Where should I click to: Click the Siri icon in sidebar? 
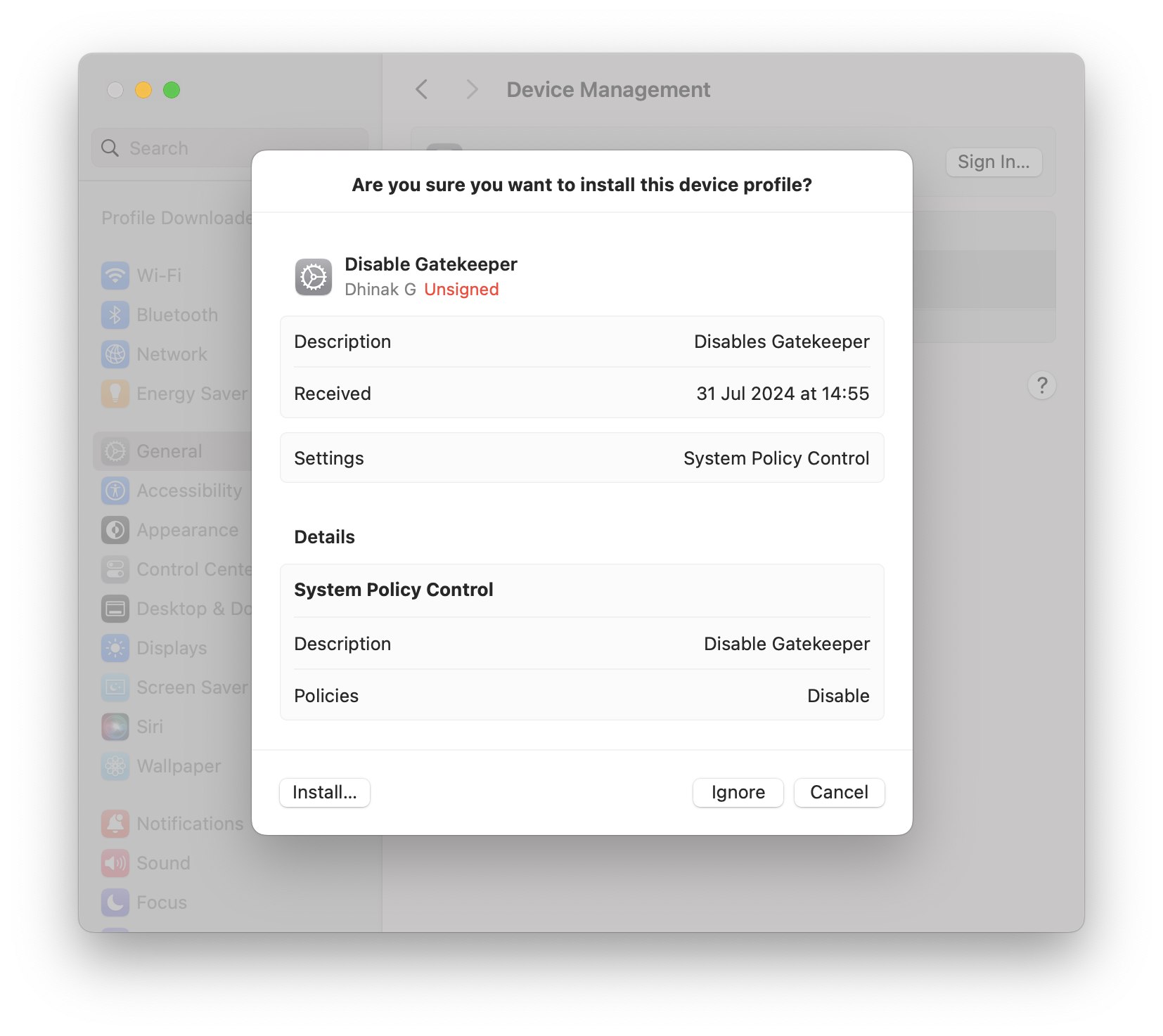[x=115, y=727]
